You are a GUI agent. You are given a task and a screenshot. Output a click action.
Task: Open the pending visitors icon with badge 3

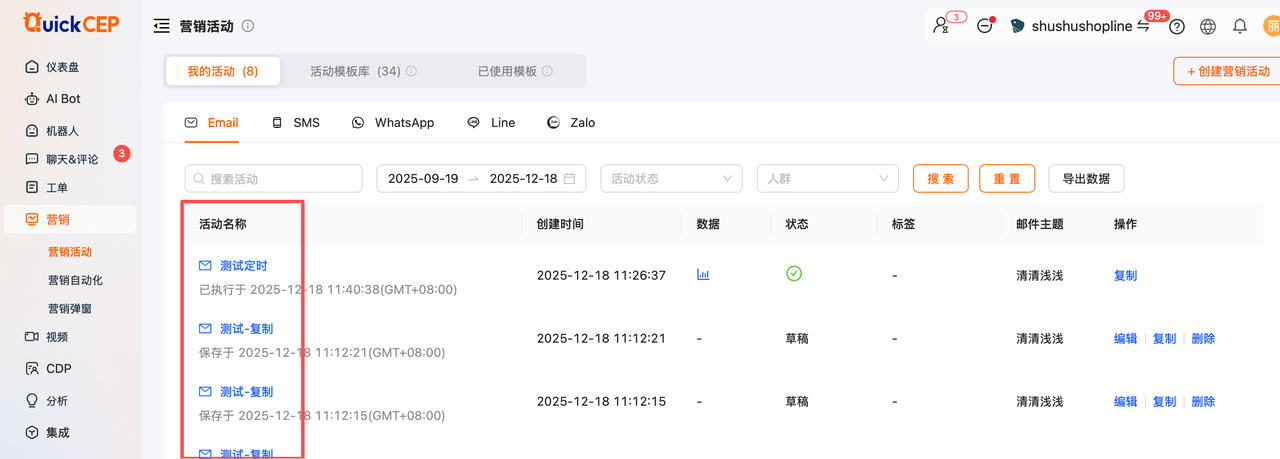(941, 27)
